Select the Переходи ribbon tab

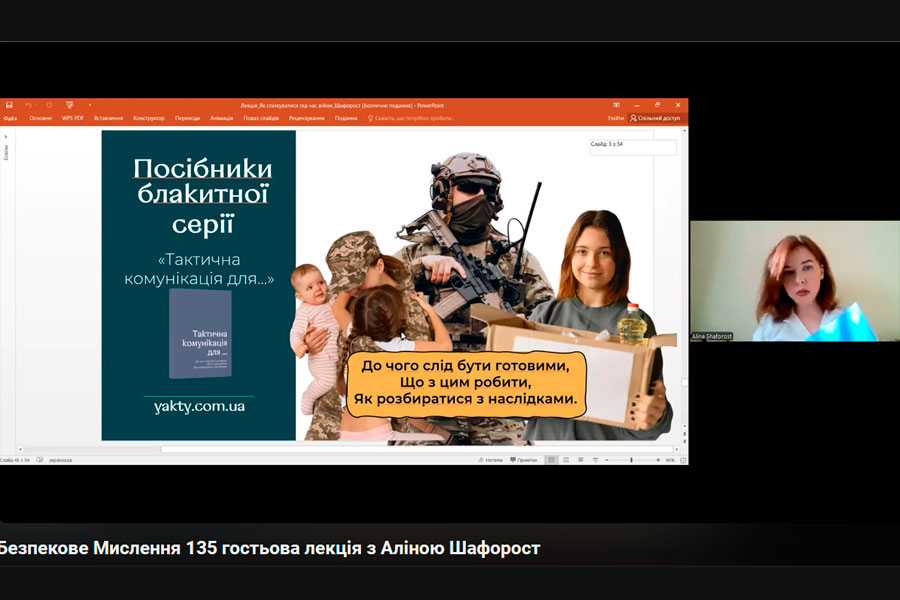pyautogui.click(x=187, y=118)
